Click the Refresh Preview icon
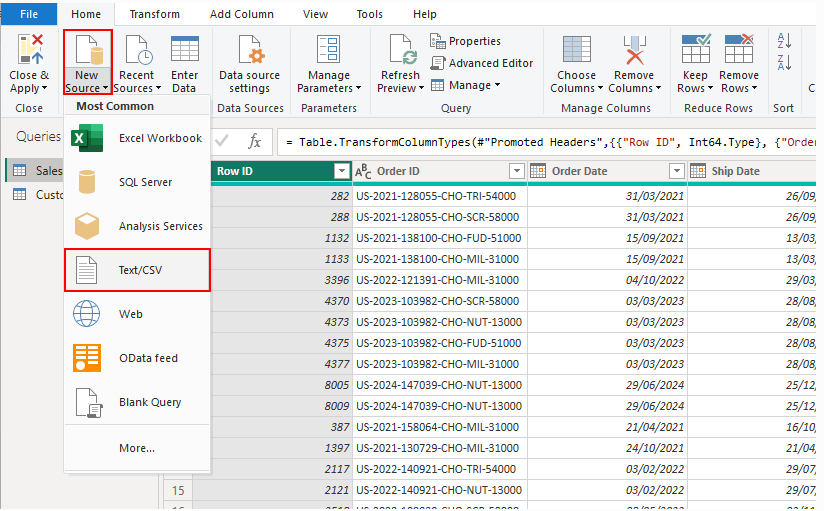824x511 pixels. coord(403,49)
